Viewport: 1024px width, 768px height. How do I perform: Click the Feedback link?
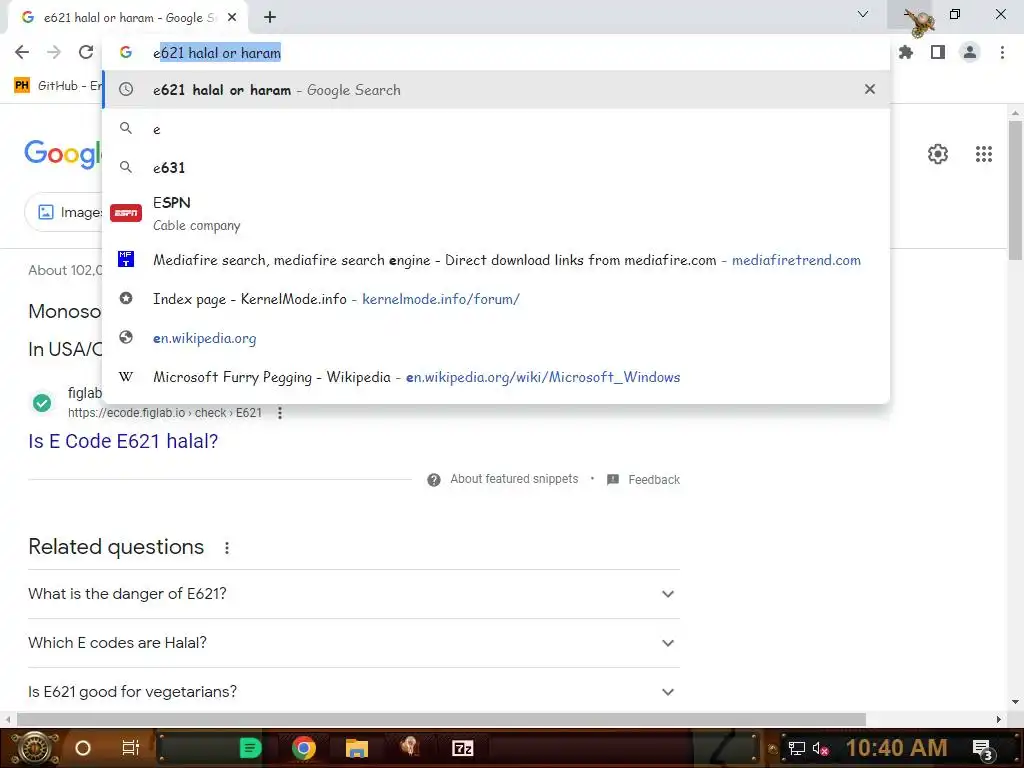pyautogui.click(x=654, y=480)
